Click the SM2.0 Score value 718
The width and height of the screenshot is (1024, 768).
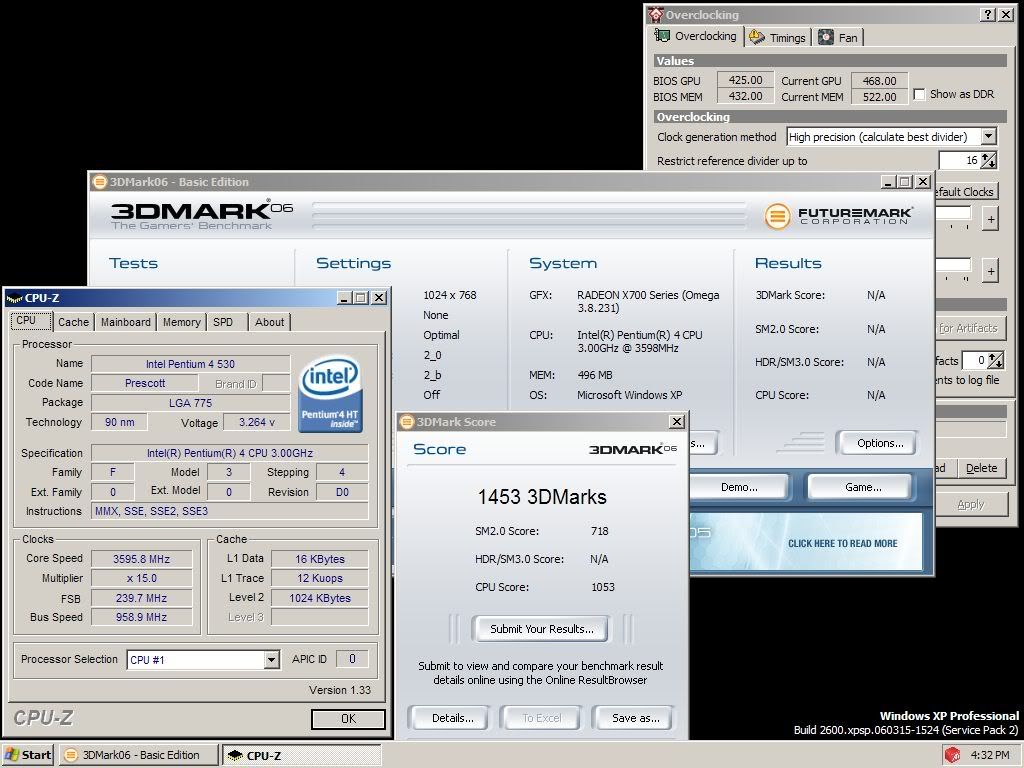coord(600,531)
